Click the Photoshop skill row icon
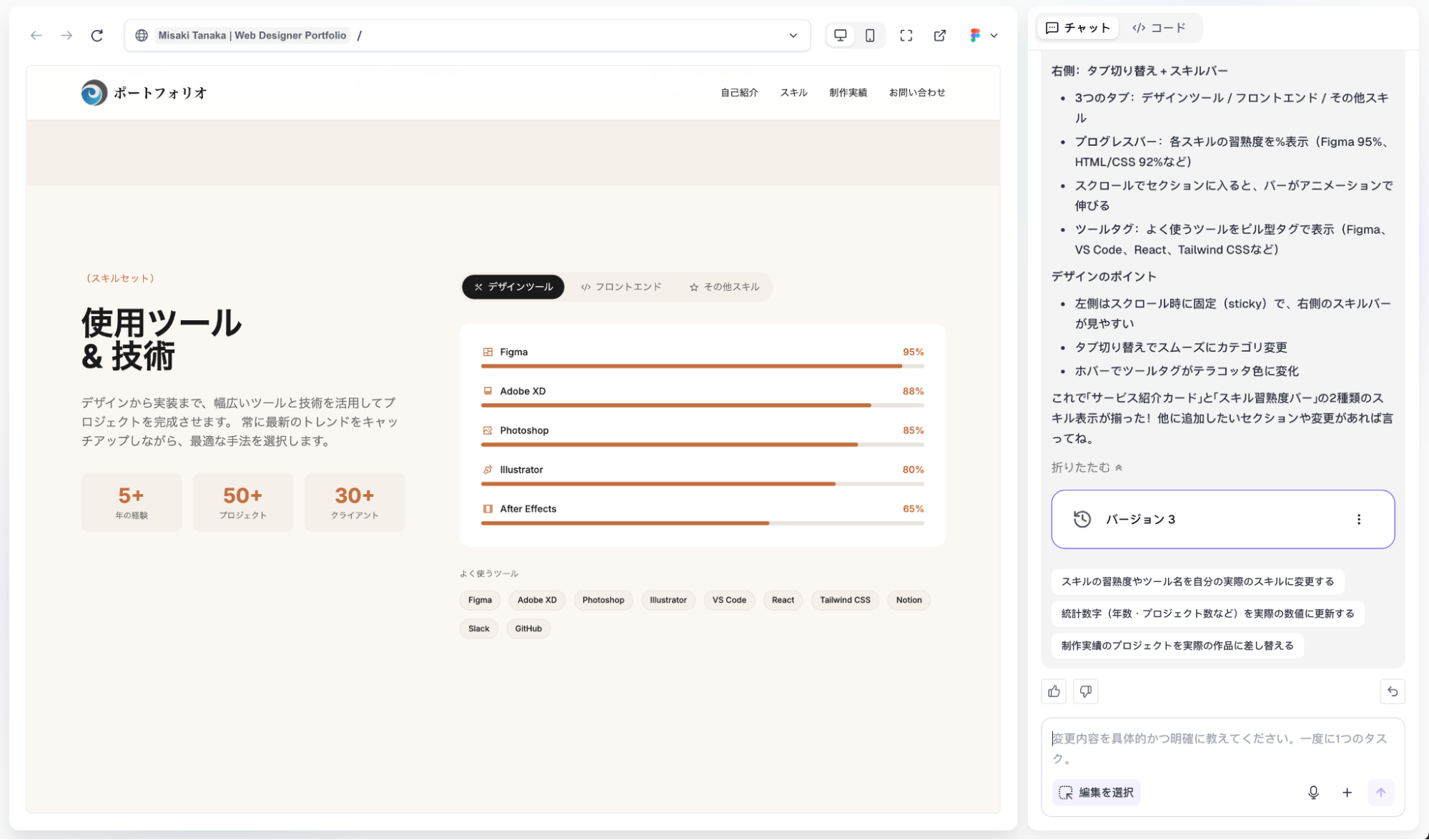The height and width of the screenshot is (840, 1429). point(488,430)
